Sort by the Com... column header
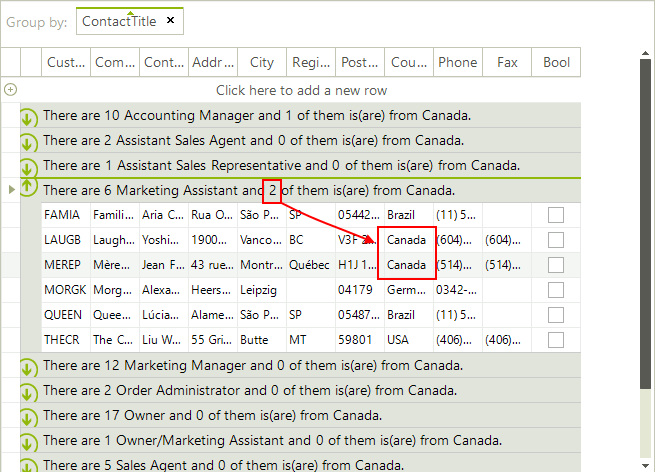The image size is (655, 472). [x=115, y=62]
